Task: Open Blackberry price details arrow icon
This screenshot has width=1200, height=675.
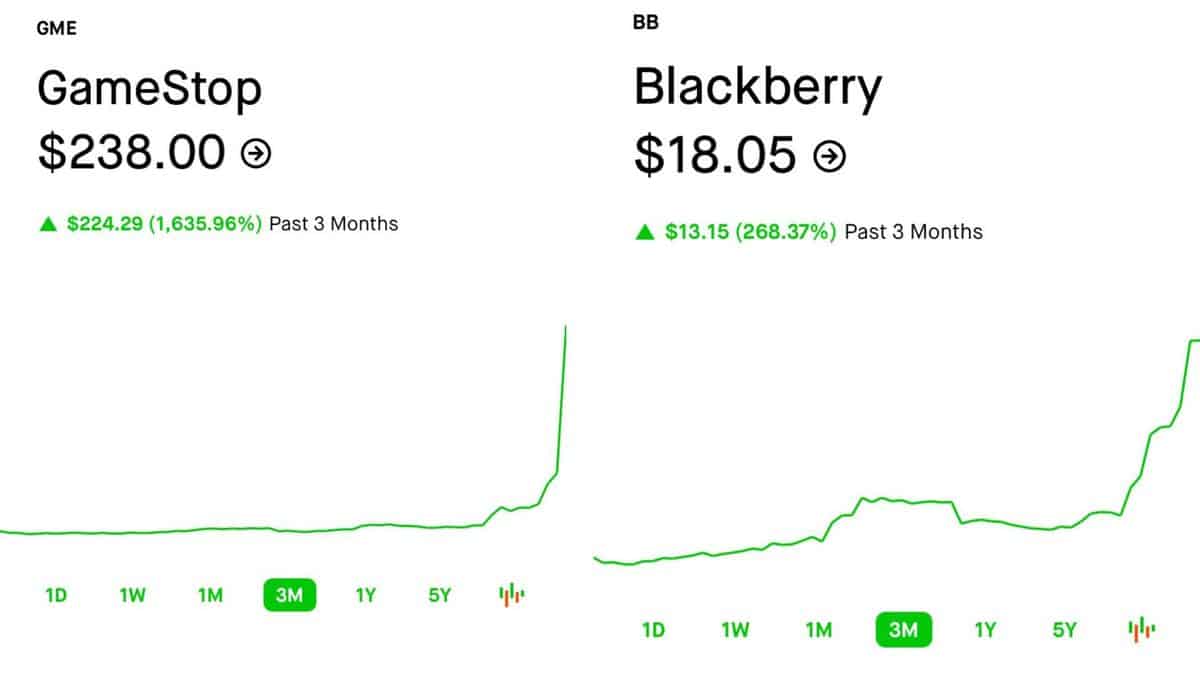Action: (x=830, y=156)
